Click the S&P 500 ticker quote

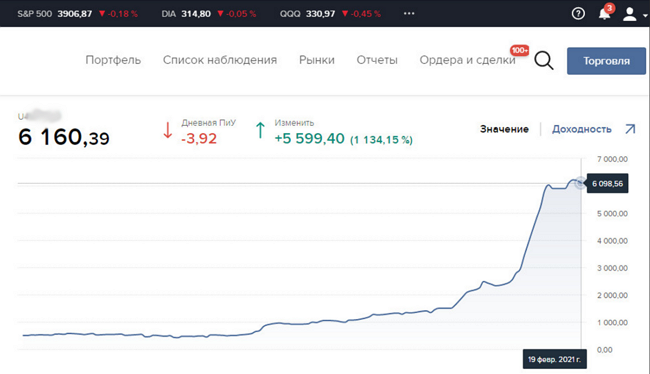click(x=78, y=14)
